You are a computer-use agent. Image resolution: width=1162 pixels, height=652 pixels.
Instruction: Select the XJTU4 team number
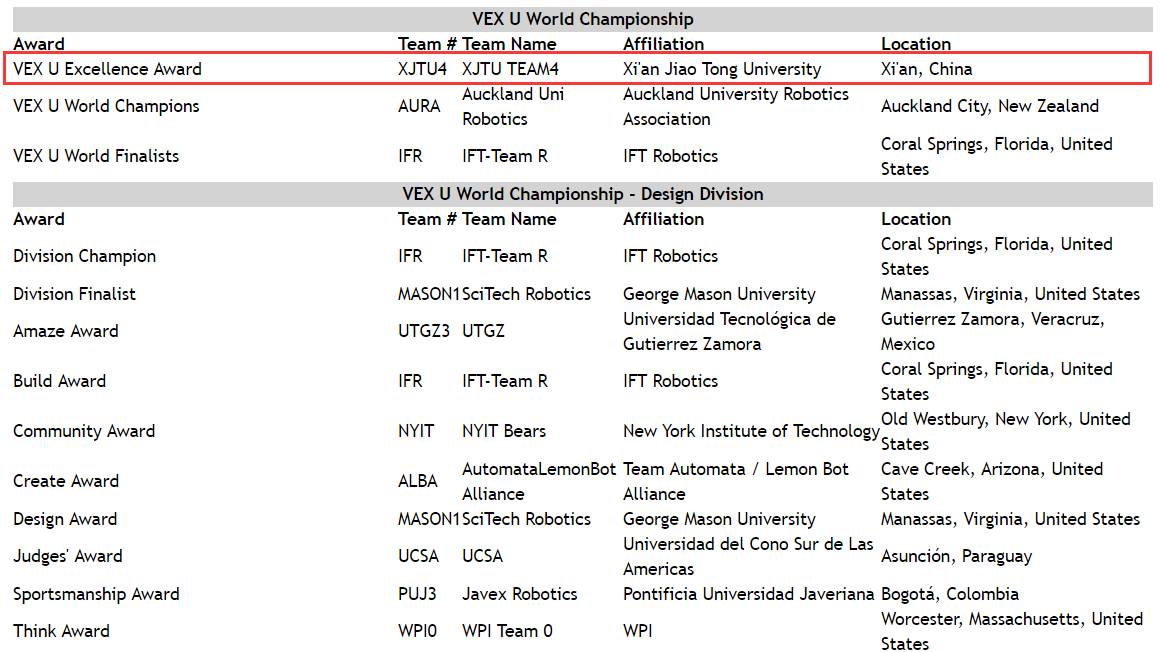pyautogui.click(x=422, y=69)
